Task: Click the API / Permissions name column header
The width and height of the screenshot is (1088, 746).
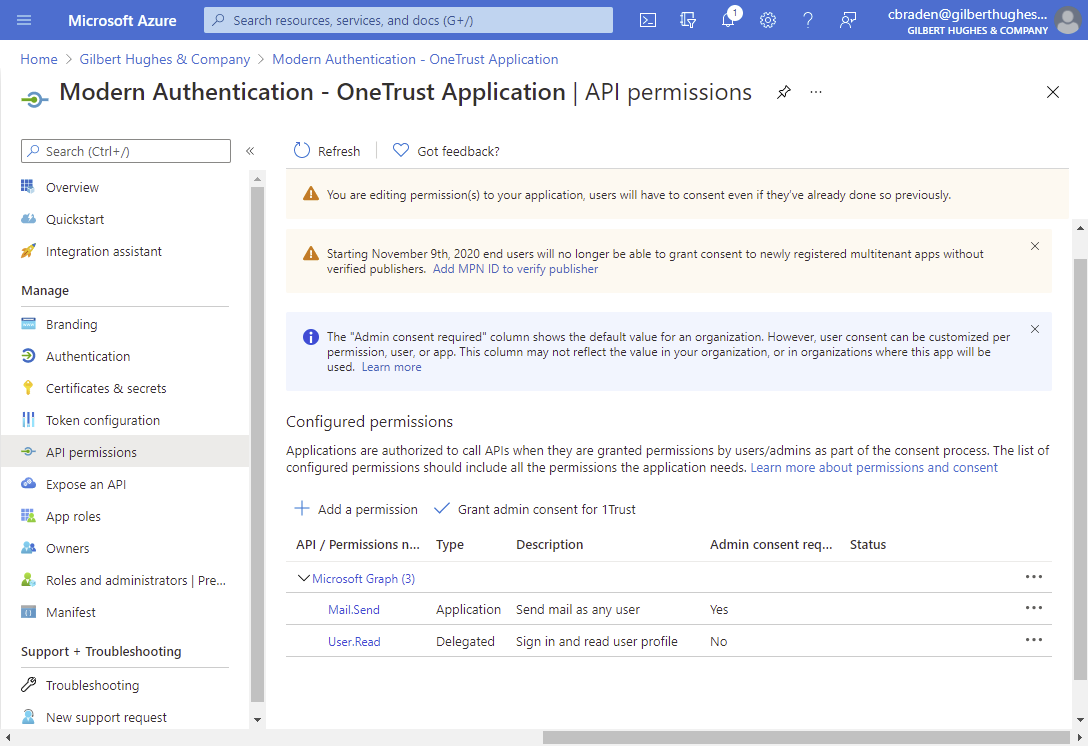Action: click(358, 544)
